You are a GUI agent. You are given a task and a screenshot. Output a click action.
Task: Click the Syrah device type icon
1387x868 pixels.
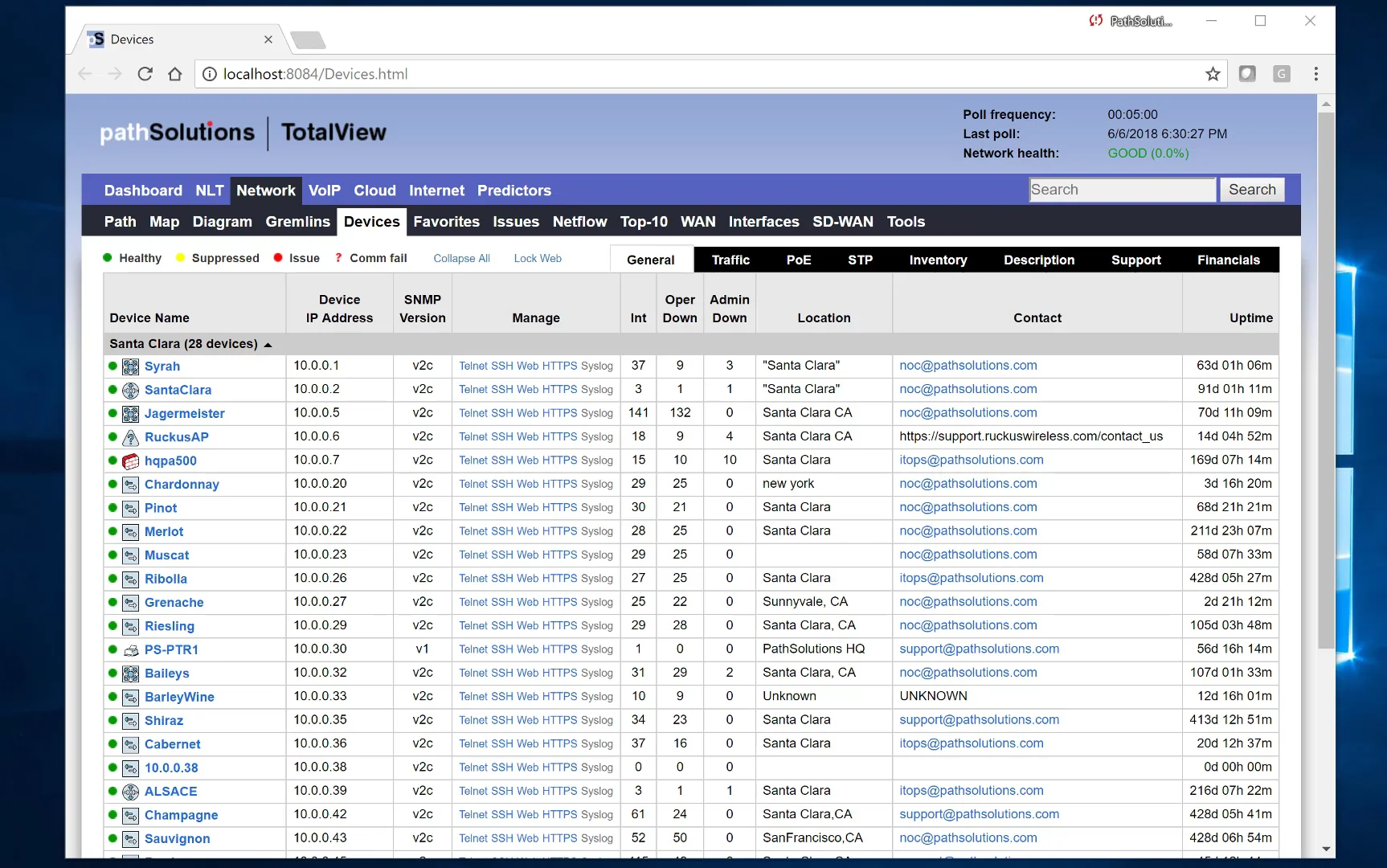130,366
